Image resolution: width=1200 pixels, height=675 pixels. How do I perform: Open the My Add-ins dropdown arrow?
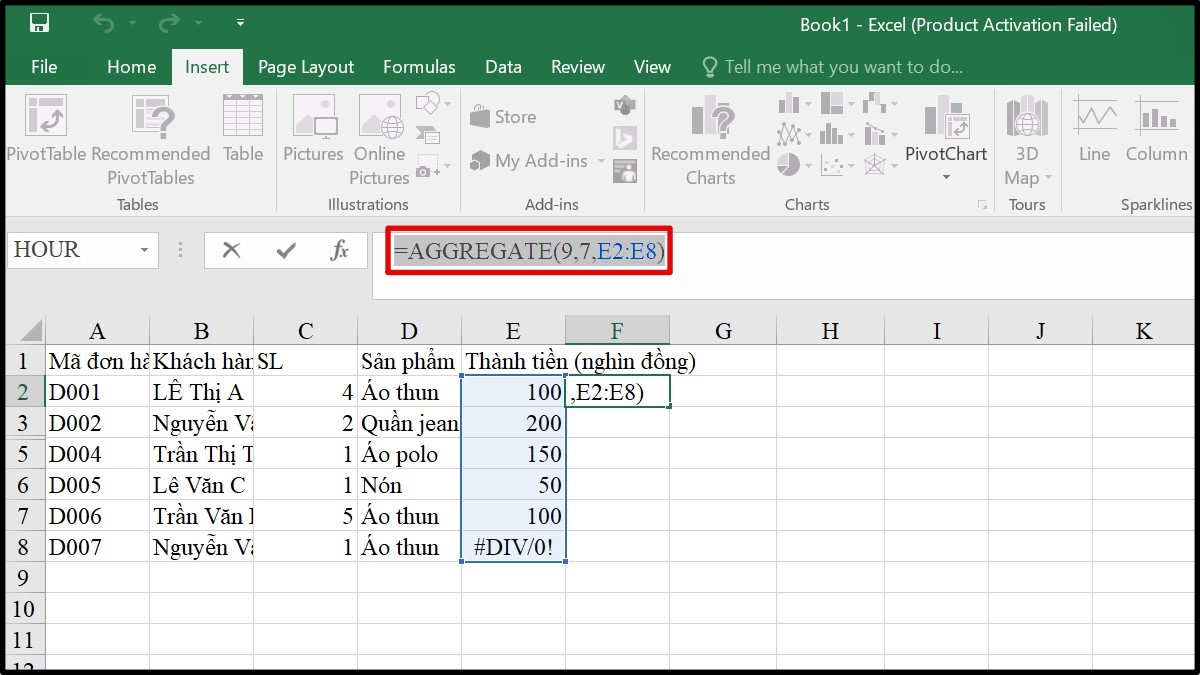[602, 160]
